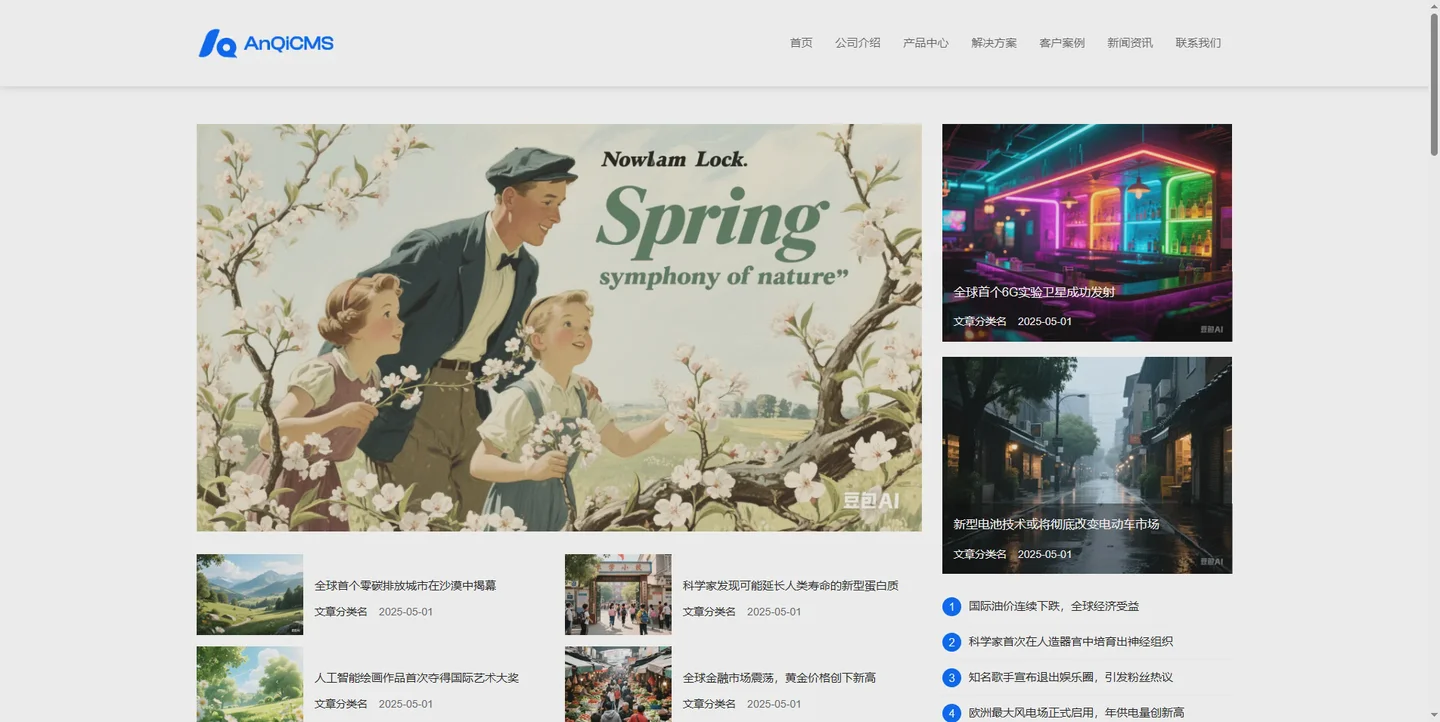This screenshot has height=722, width=1440.
Task: Open 产品中心 in the navigation
Action: tap(926, 43)
